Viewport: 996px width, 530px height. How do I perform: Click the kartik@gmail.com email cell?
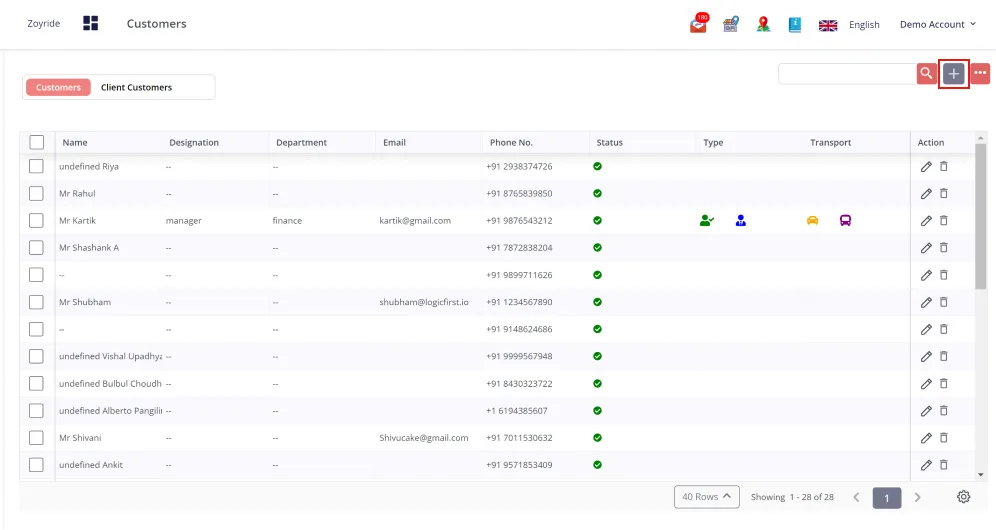coord(415,221)
